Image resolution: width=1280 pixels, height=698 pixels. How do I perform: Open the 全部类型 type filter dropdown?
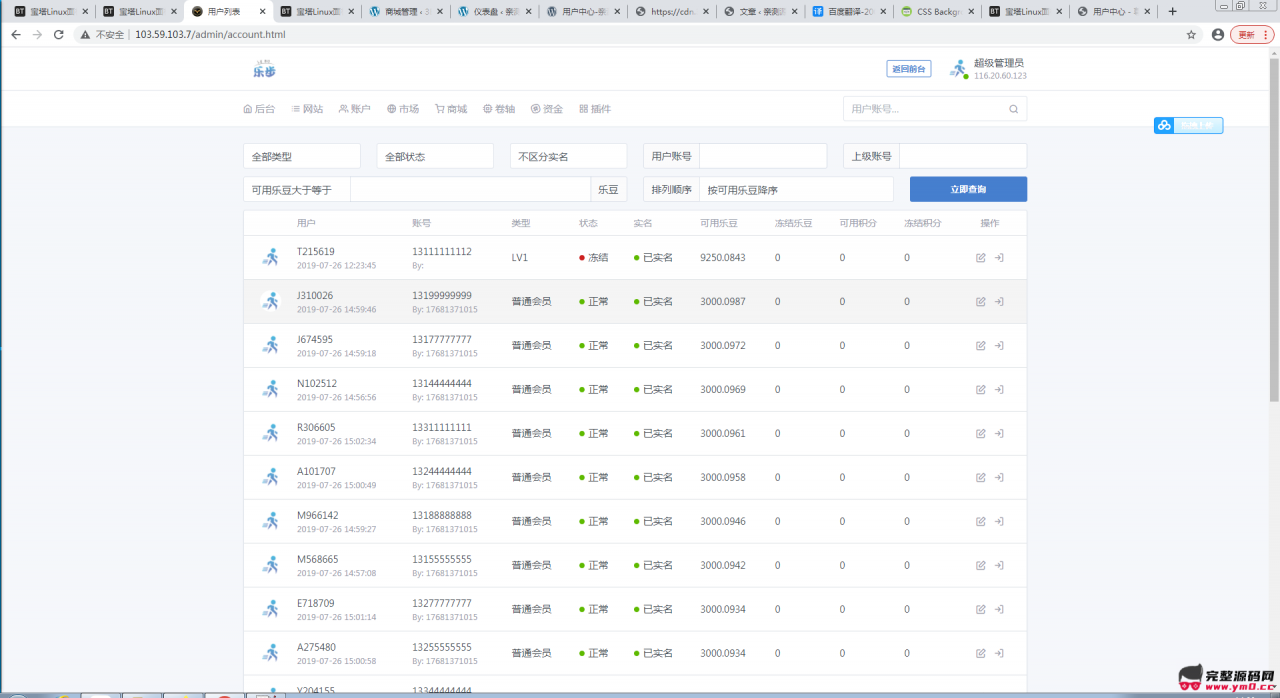click(302, 157)
